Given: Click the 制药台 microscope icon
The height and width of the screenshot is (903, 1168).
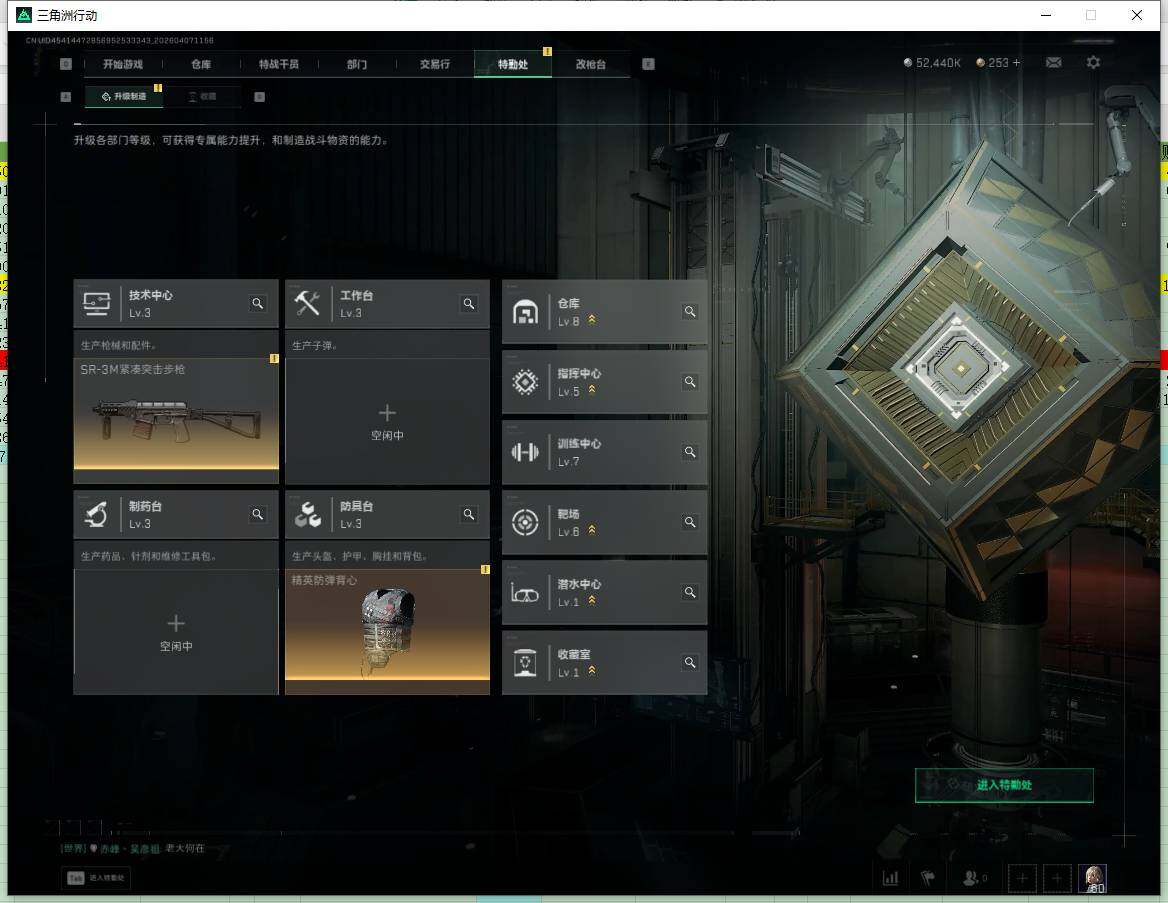Looking at the screenshot, I should [x=96, y=514].
